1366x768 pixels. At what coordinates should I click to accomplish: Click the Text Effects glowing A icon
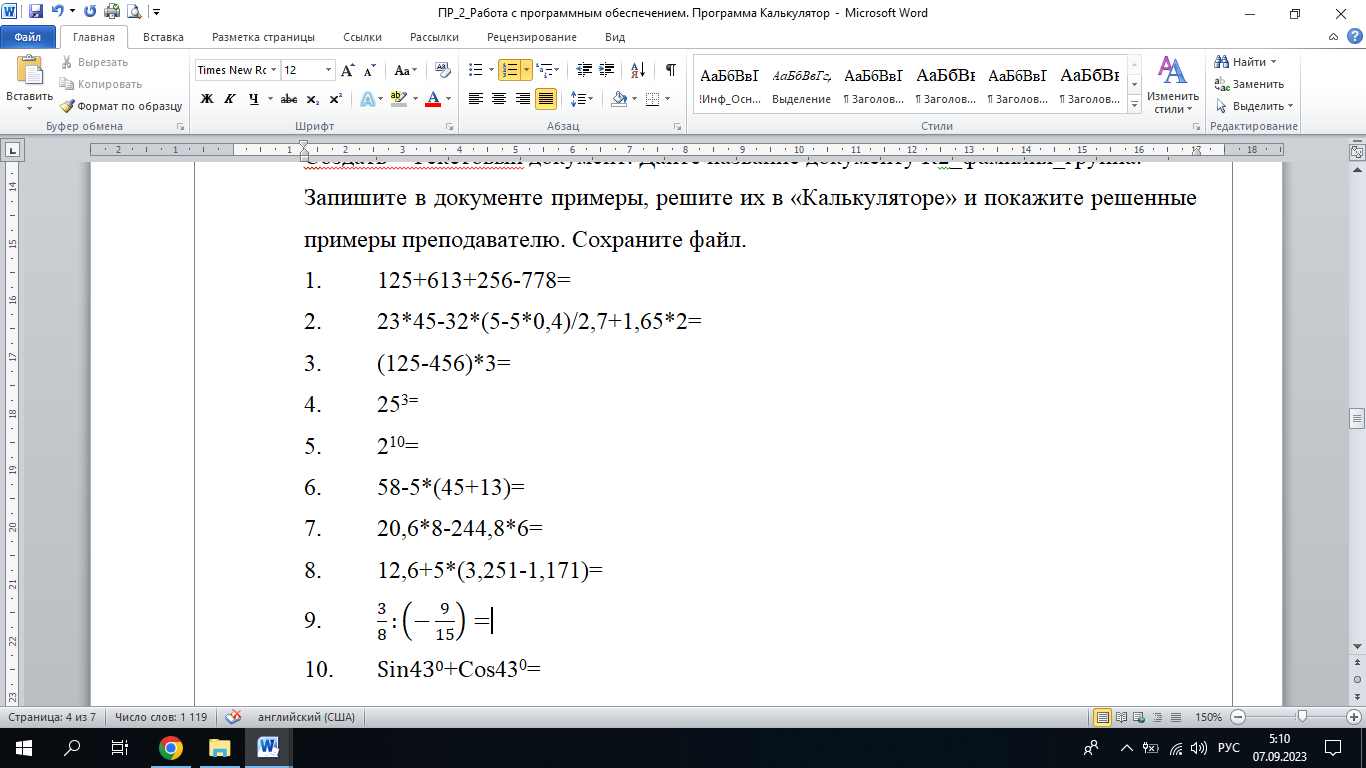pyautogui.click(x=367, y=99)
